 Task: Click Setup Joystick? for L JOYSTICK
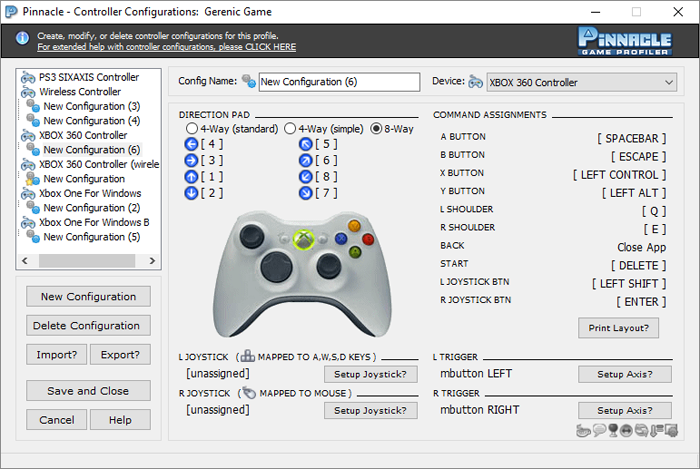(371, 374)
